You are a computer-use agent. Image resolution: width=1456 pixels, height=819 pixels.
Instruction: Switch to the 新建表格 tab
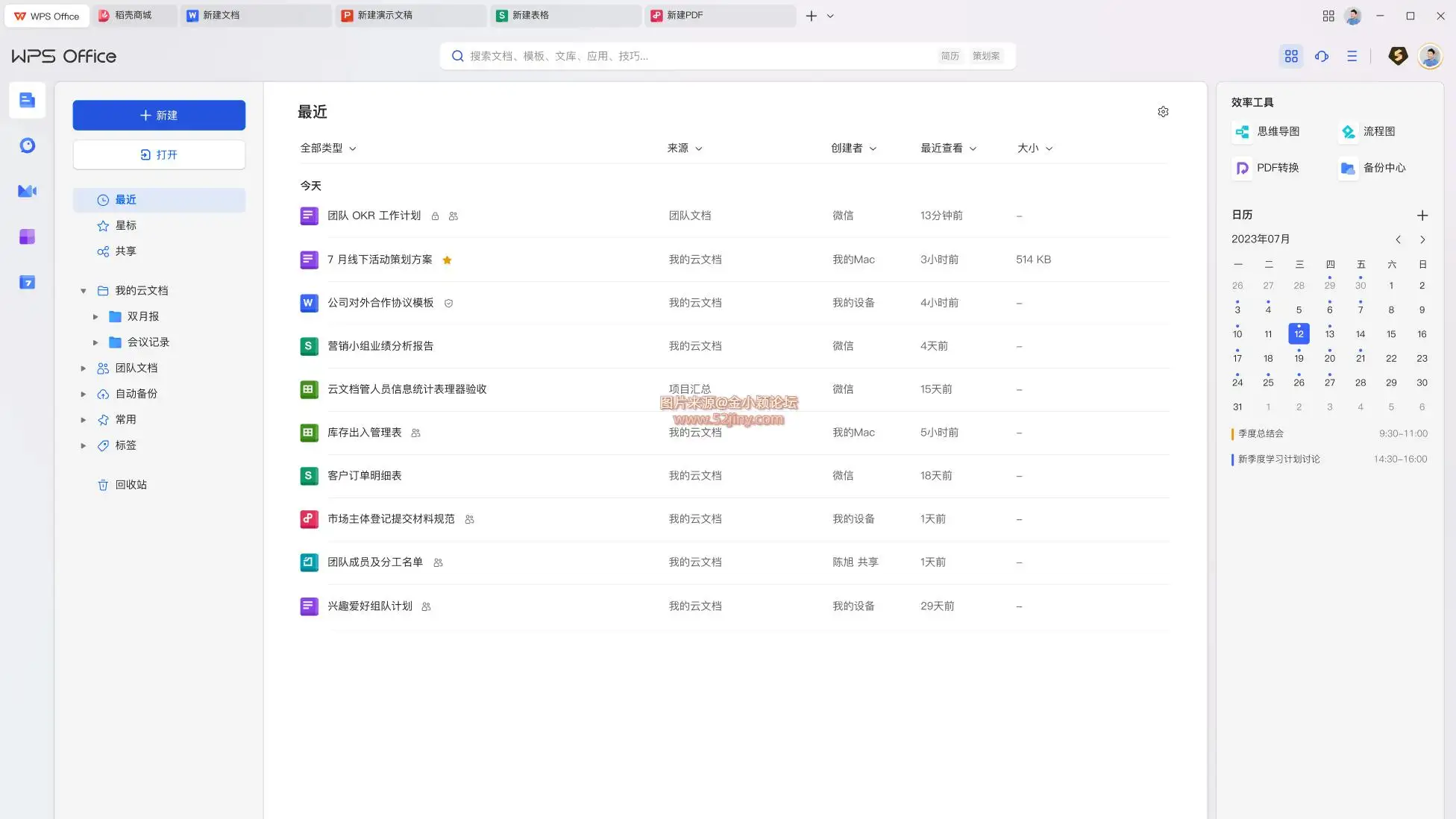(x=530, y=15)
